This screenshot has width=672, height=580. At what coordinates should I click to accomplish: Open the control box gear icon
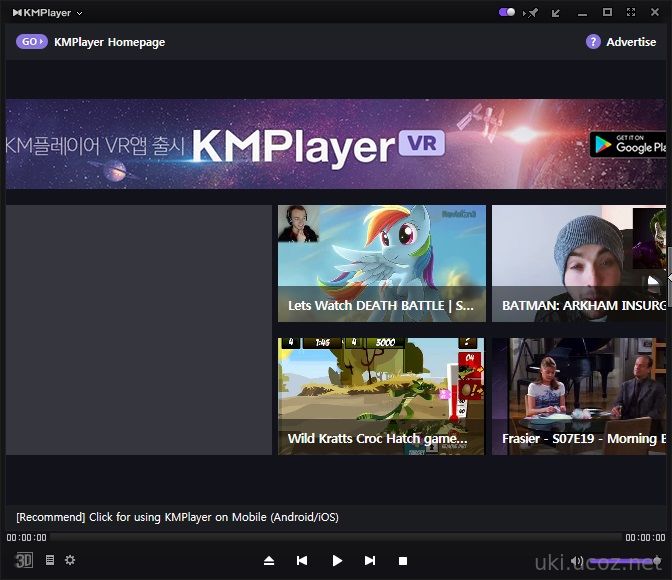click(70, 560)
